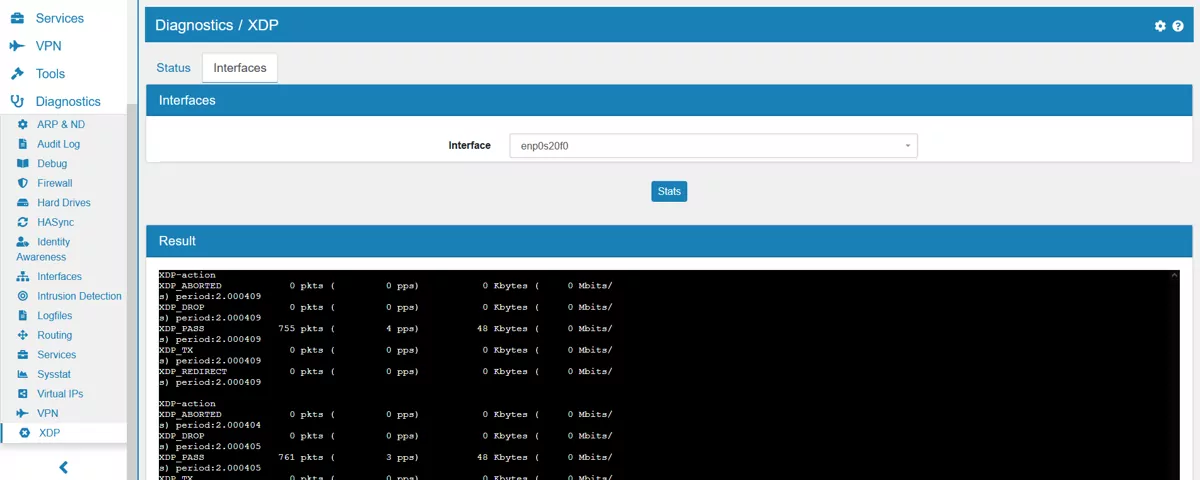This screenshot has height=480, width=1200.
Task: Open Firewall diagnostics link
Action: (55, 183)
